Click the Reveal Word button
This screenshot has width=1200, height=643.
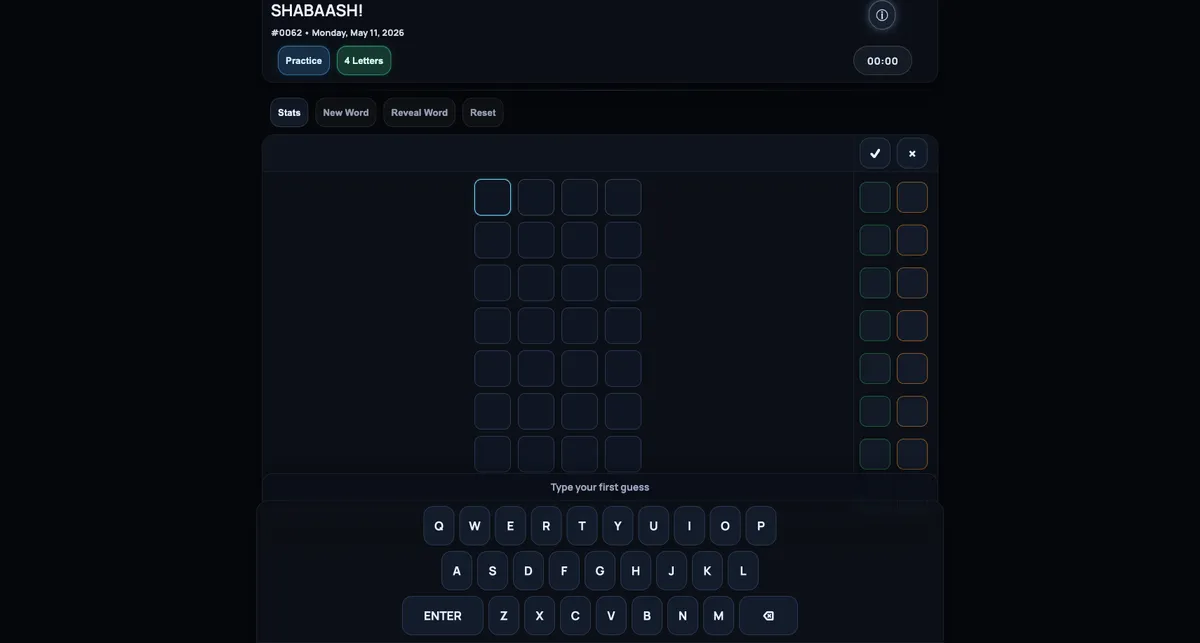click(419, 112)
